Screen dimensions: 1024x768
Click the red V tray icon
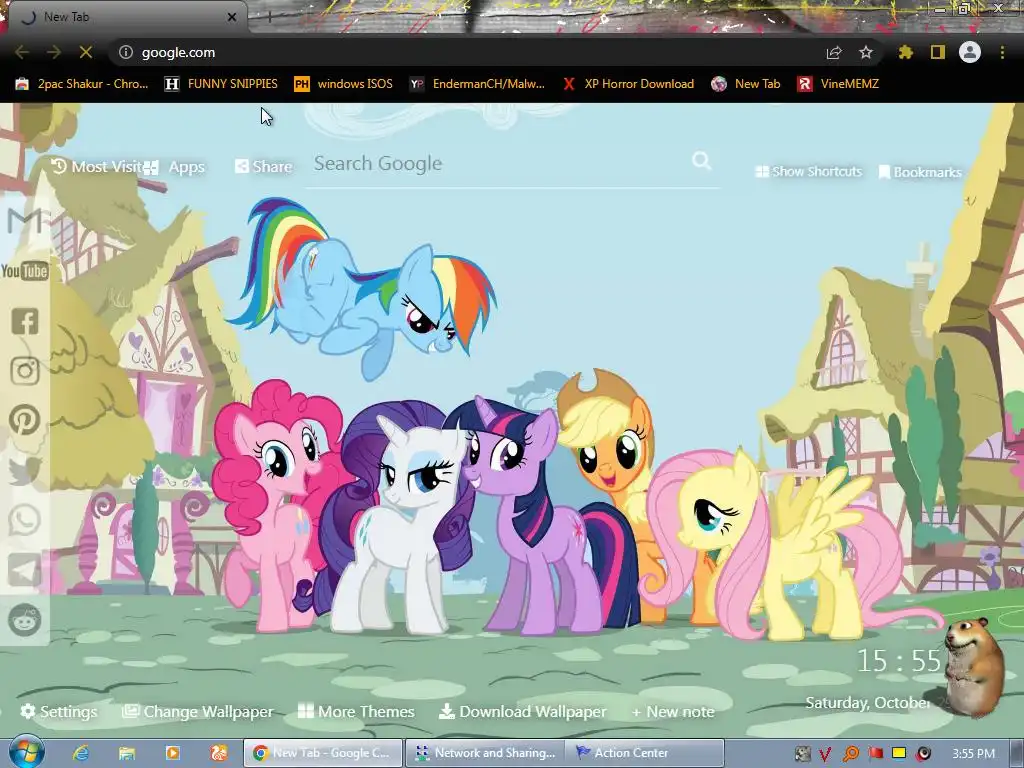825,754
